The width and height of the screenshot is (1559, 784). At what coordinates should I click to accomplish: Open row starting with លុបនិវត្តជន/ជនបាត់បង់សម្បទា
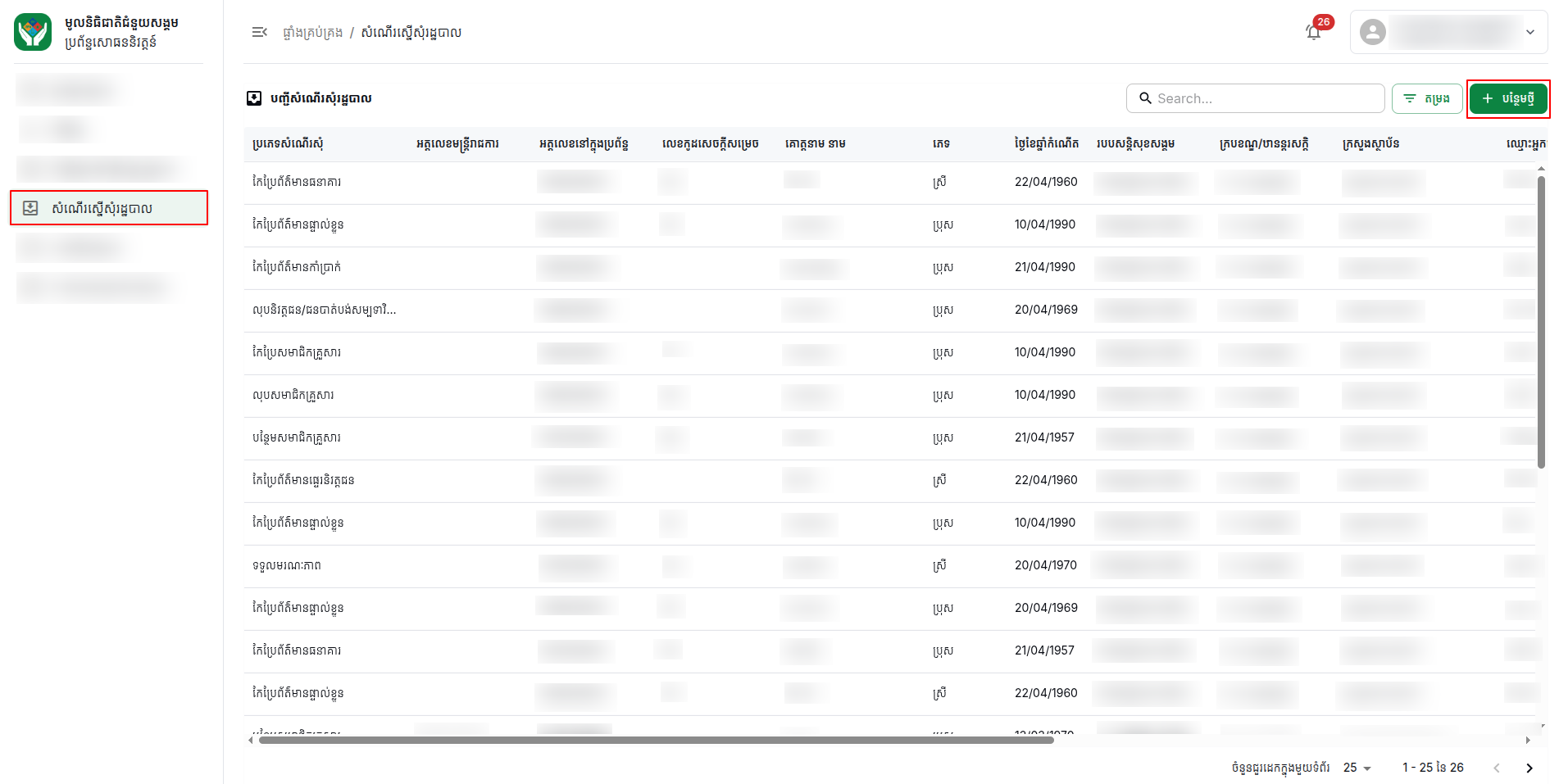click(x=889, y=310)
